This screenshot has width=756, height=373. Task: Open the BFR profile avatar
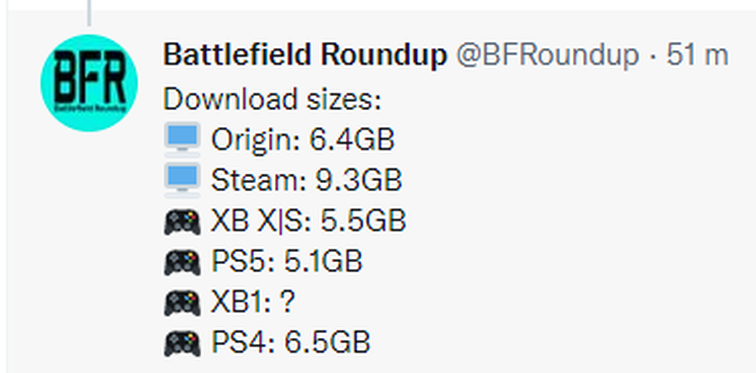89,83
